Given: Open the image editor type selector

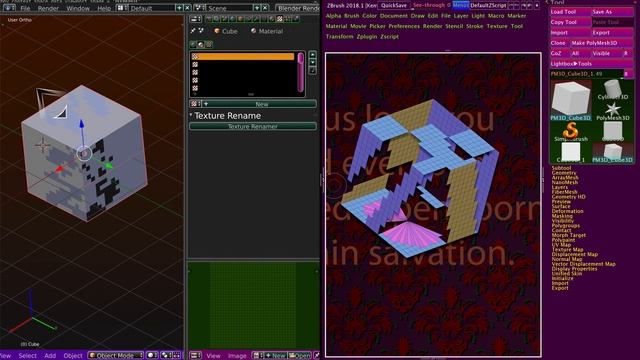Looking at the screenshot, I should pos(196,356).
